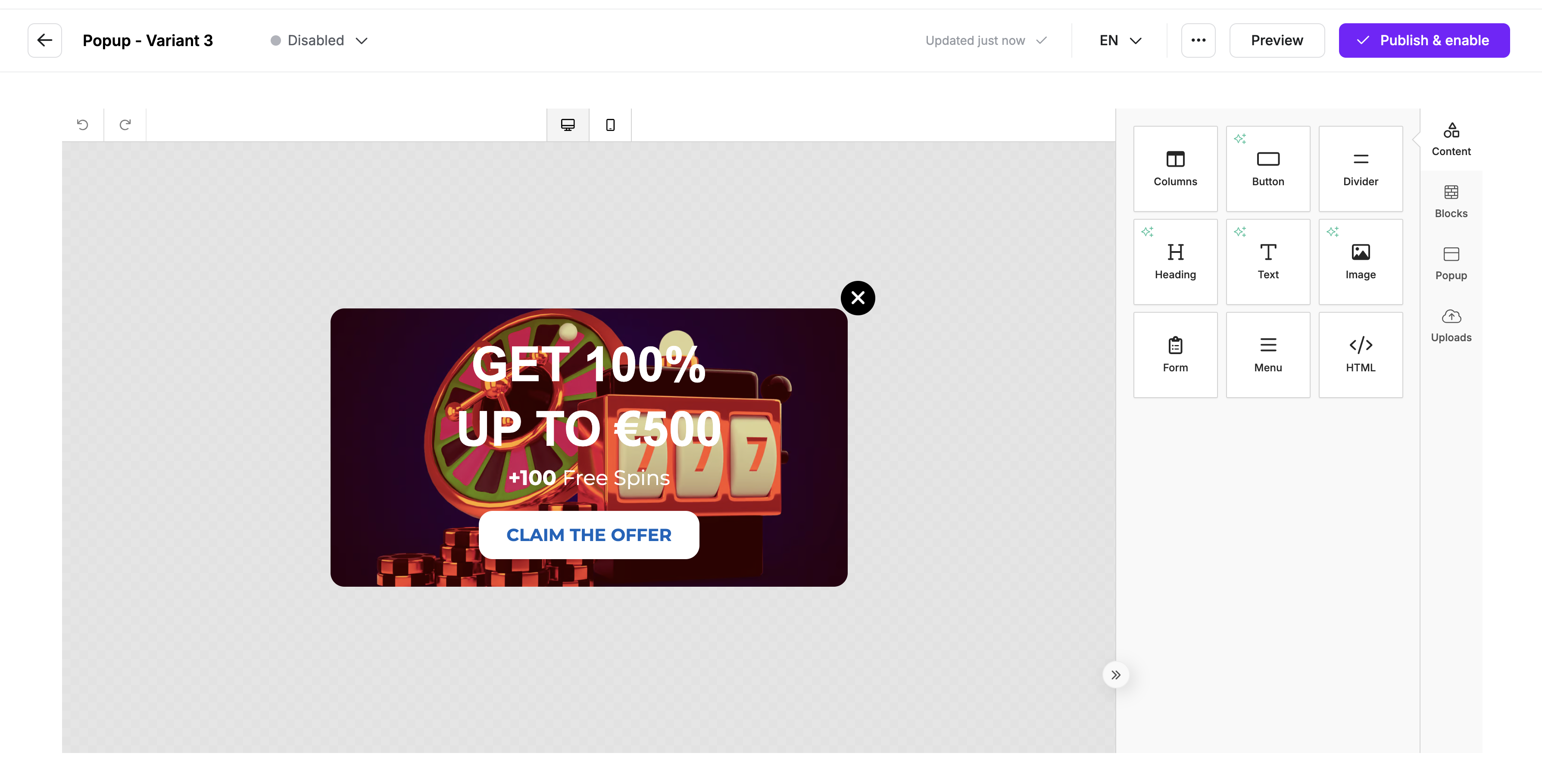Close the popup using the X button
This screenshot has width=1542, height=784.
coord(857,297)
